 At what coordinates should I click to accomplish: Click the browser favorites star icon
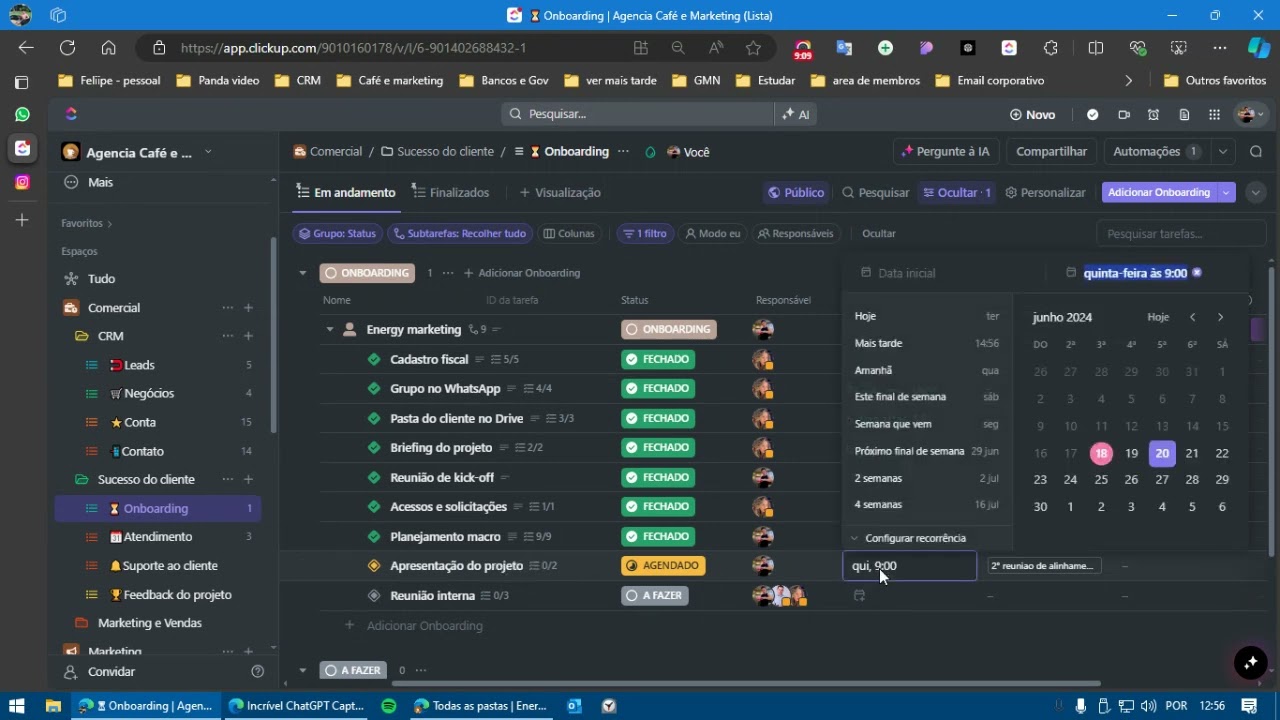point(753,48)
